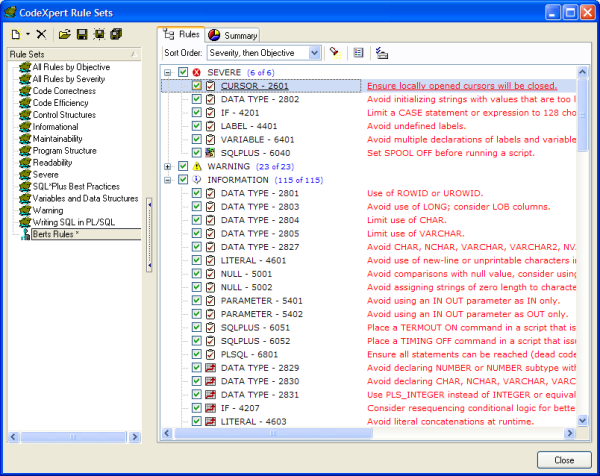600x476 pixels.
Task: Click the Severe rule set toad icon
Action: pyautogui.click(x=25, y=174)
